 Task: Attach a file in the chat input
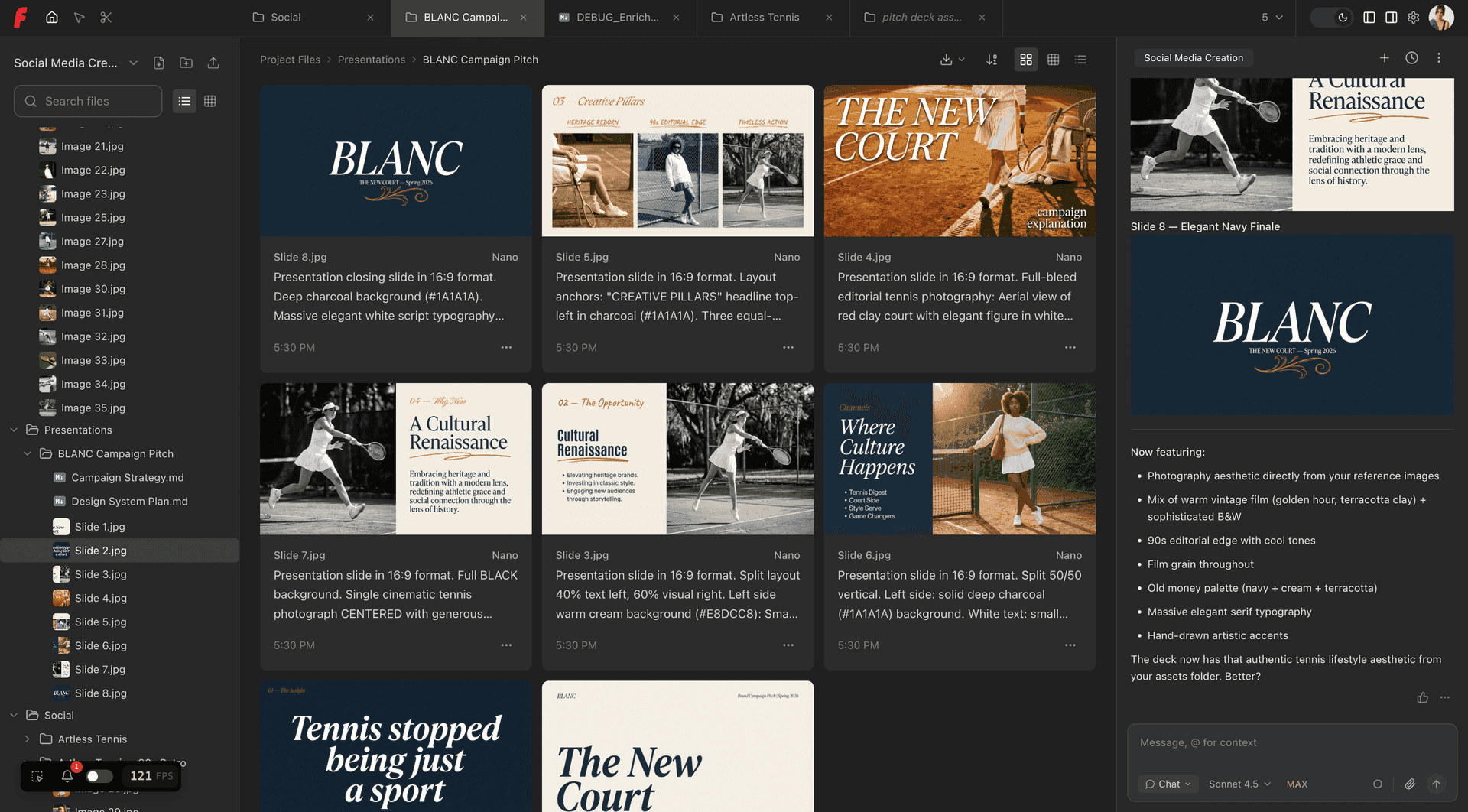(x=1411, y=784)
